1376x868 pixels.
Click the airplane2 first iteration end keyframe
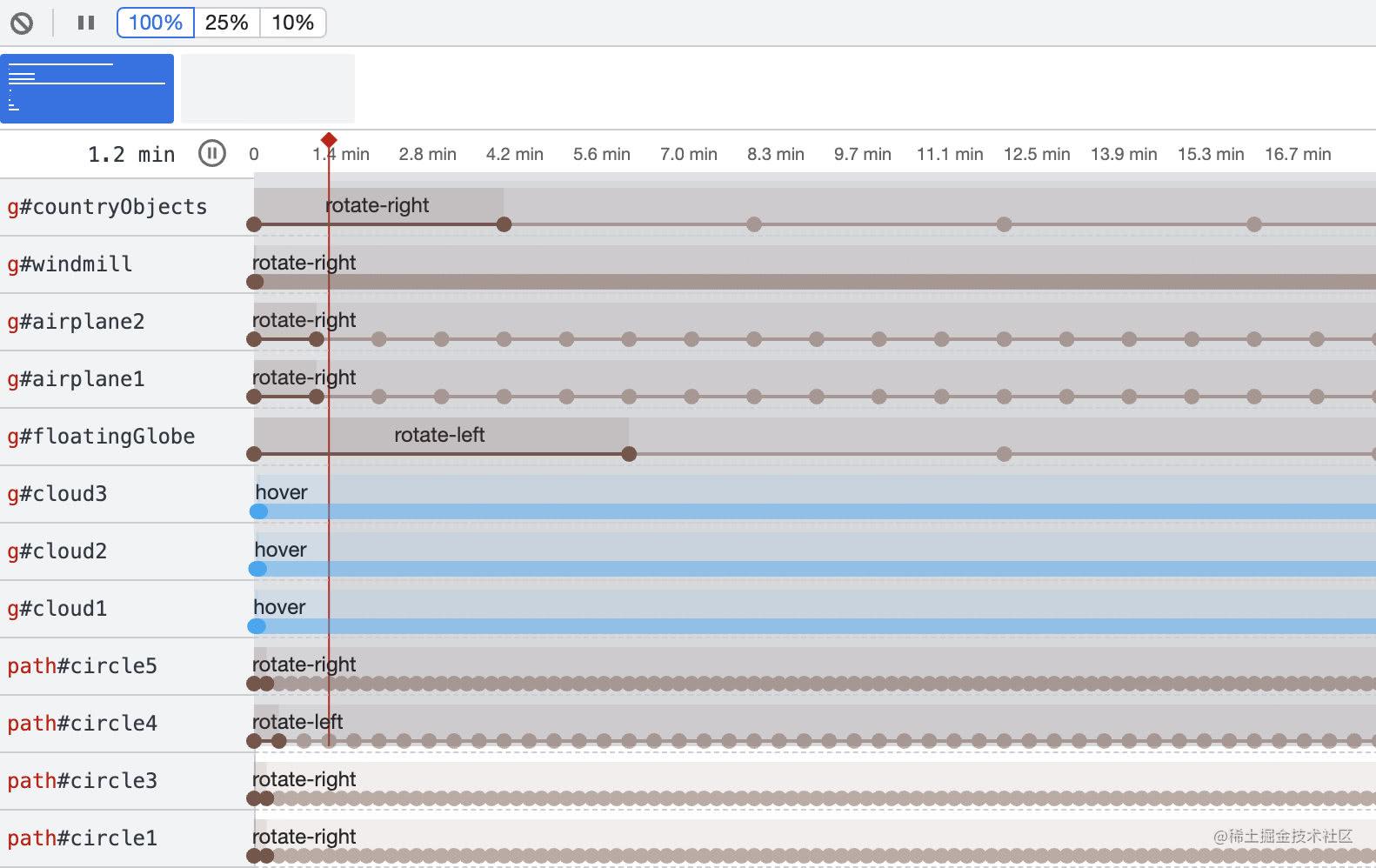(x=317, y=339)
